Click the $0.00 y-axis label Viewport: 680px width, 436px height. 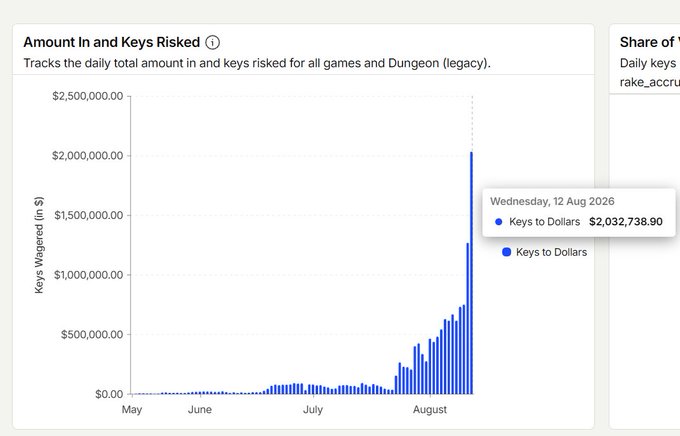point(109,394)
